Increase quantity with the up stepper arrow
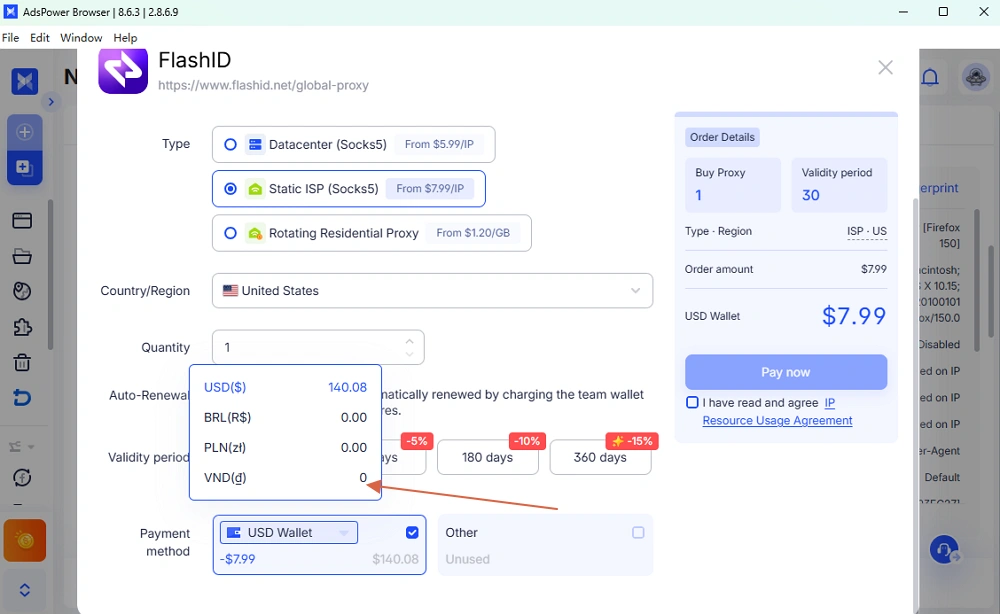 tap(409, 341)
